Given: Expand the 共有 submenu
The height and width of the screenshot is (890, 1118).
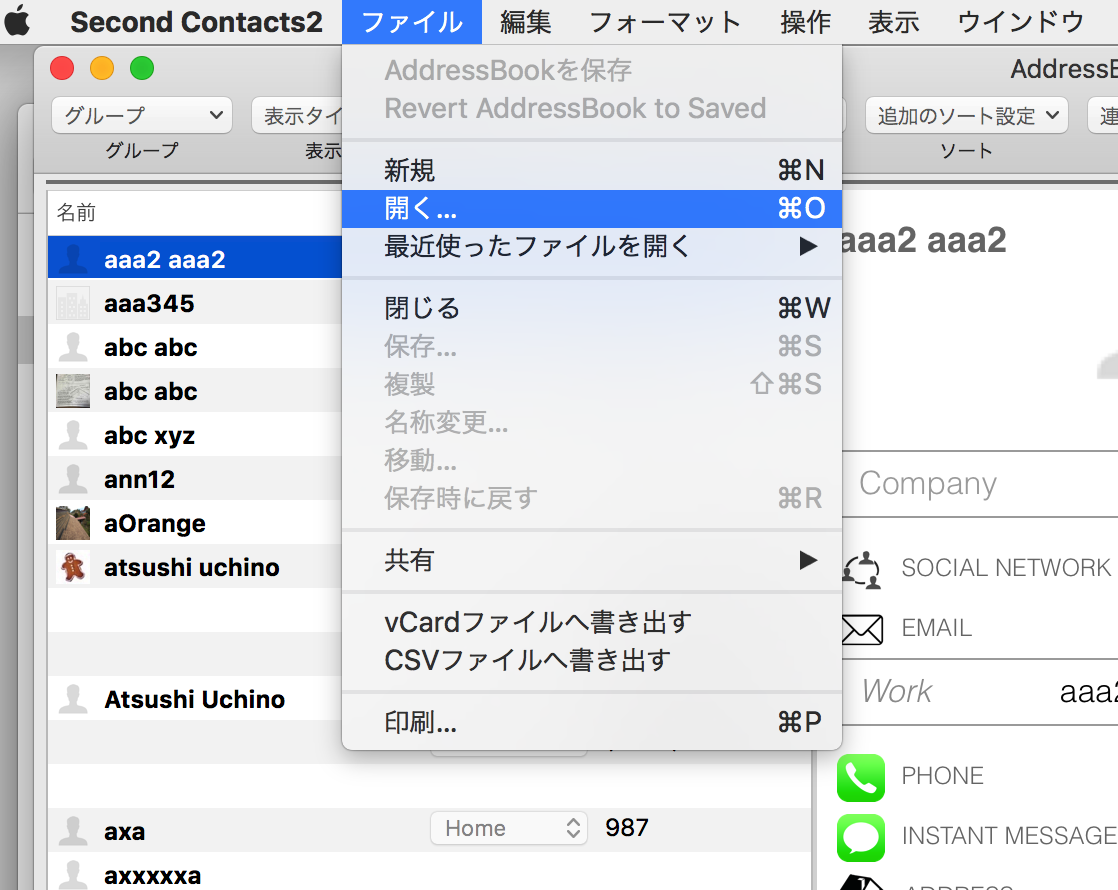Looking at the screenshot, I should pyautogui.click(x=592, y=561).
